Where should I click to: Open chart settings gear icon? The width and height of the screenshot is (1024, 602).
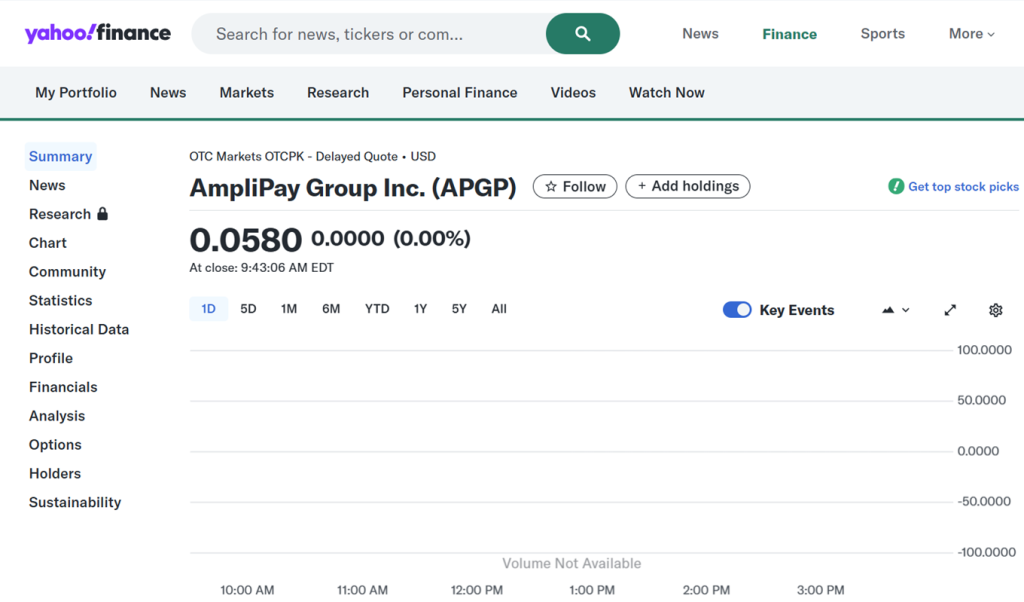[995, 310]
